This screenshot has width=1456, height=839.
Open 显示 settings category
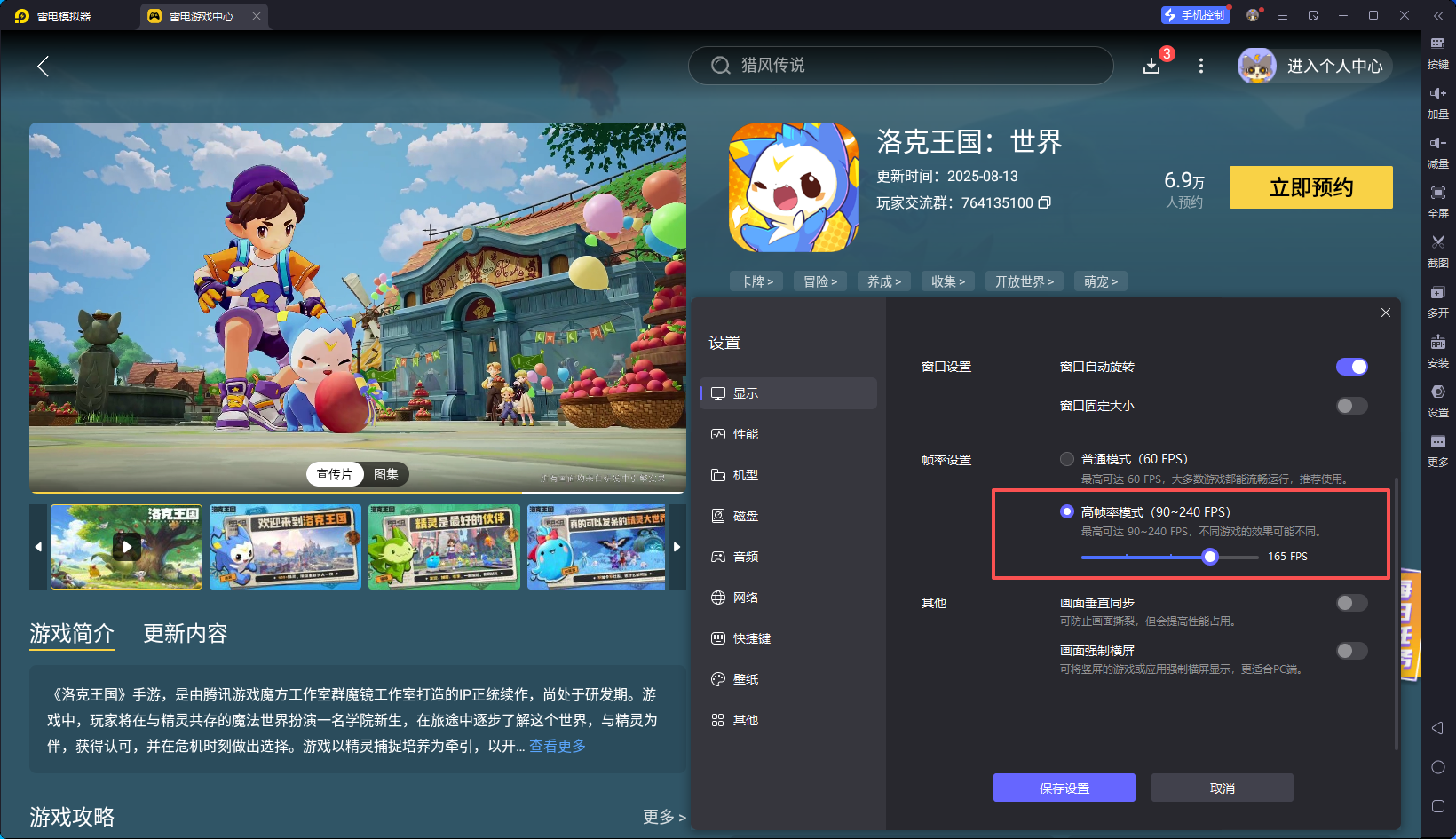click(788, 393)
